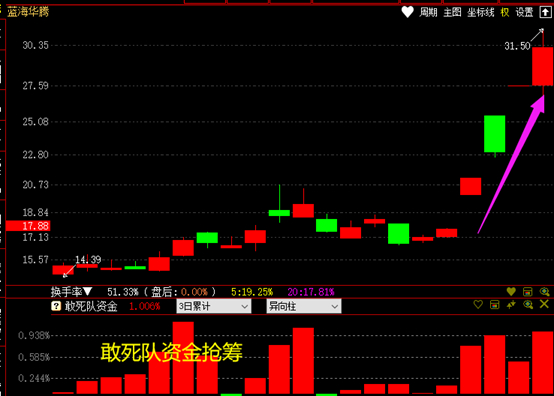Click indicator window icon in 敢死队资金 panel
The image size is (554, 396).
pyautogui.click(x=494, y=305)
